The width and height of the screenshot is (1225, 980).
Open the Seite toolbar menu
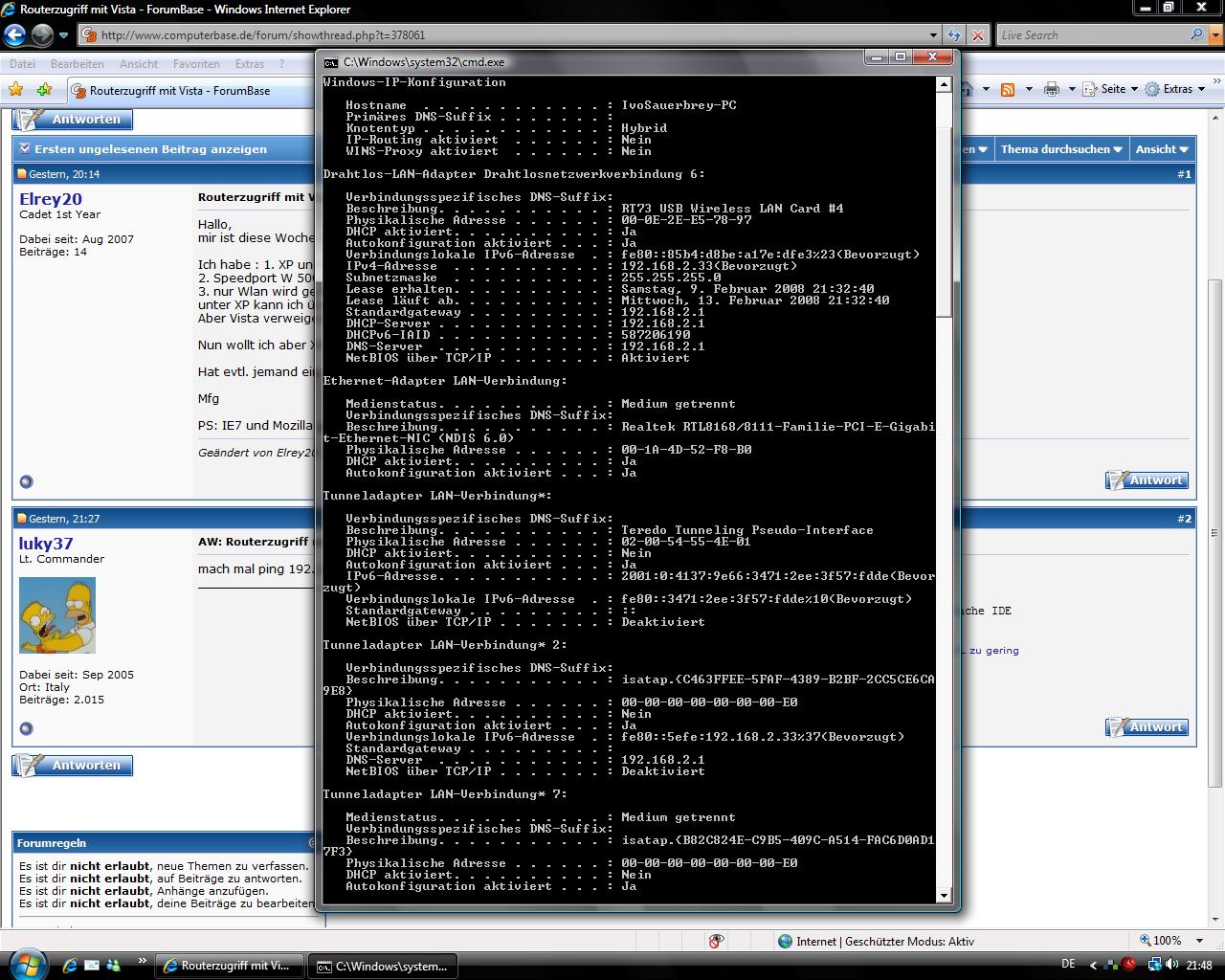click(1111, 89)
